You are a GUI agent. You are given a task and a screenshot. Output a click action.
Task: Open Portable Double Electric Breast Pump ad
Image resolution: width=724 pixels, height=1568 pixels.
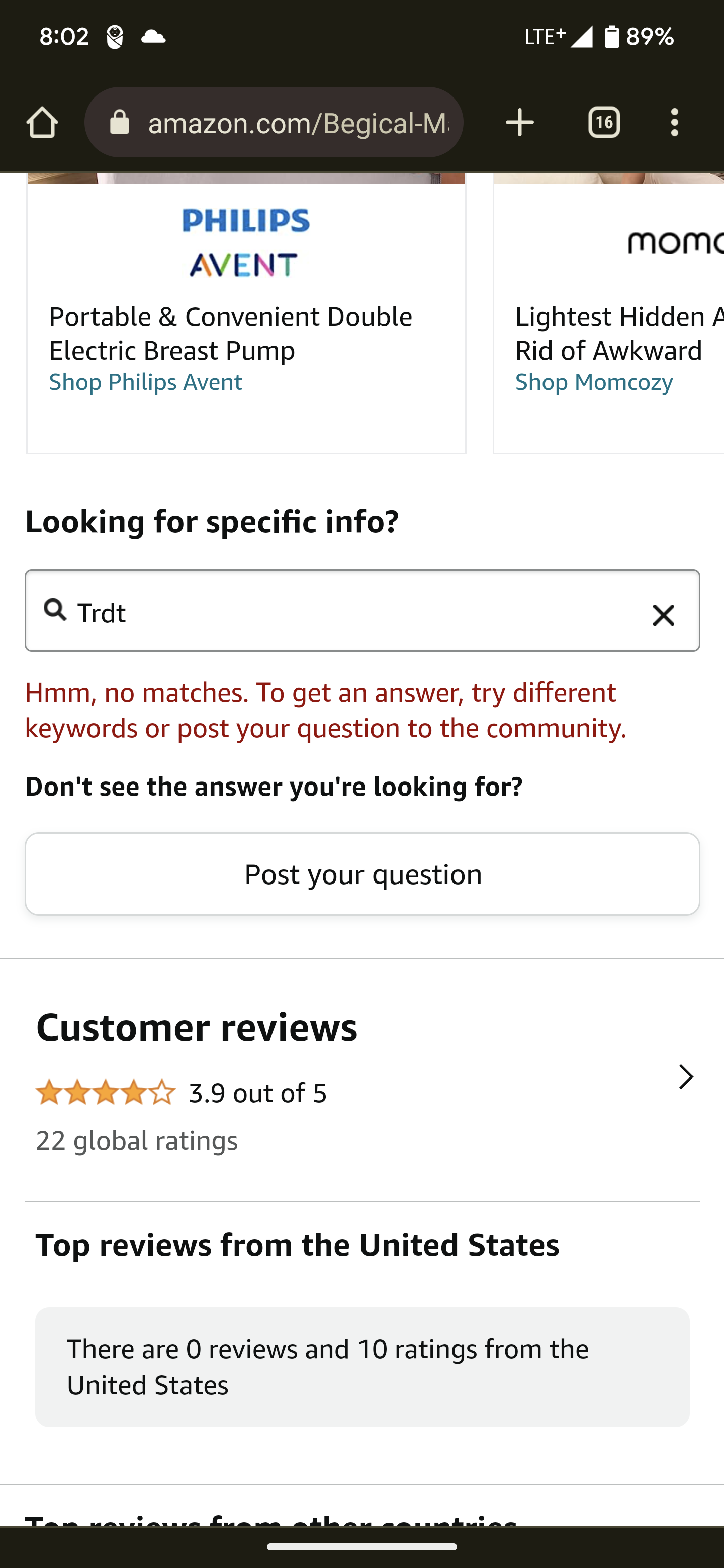coord(230,334)
